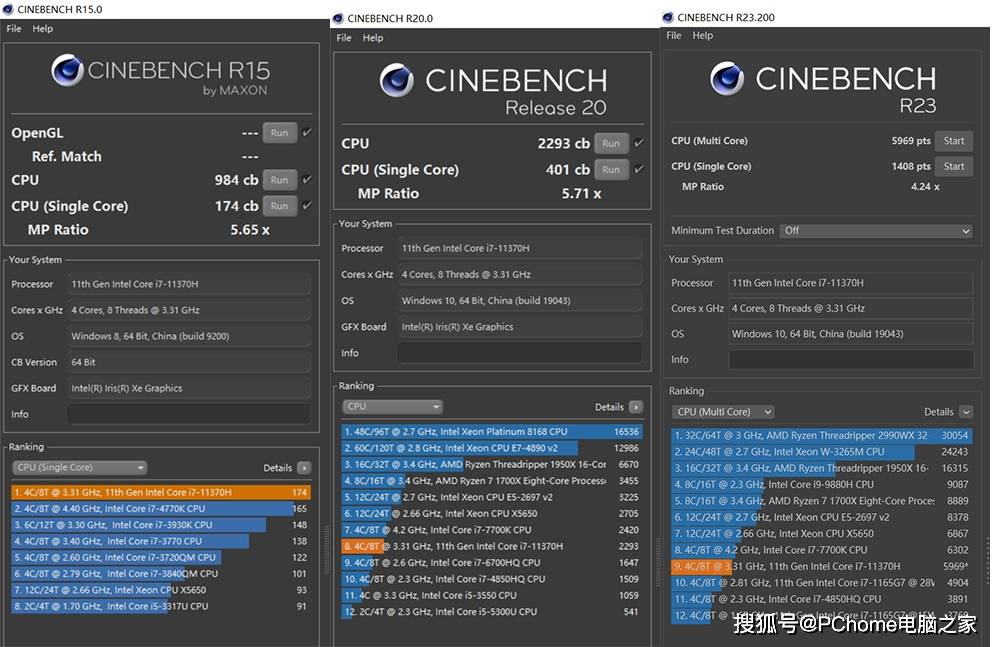Toggle CPU (Single Core) checkmark in R15
The height and width of the screenshot is (647, 1000).
point(307,205)
